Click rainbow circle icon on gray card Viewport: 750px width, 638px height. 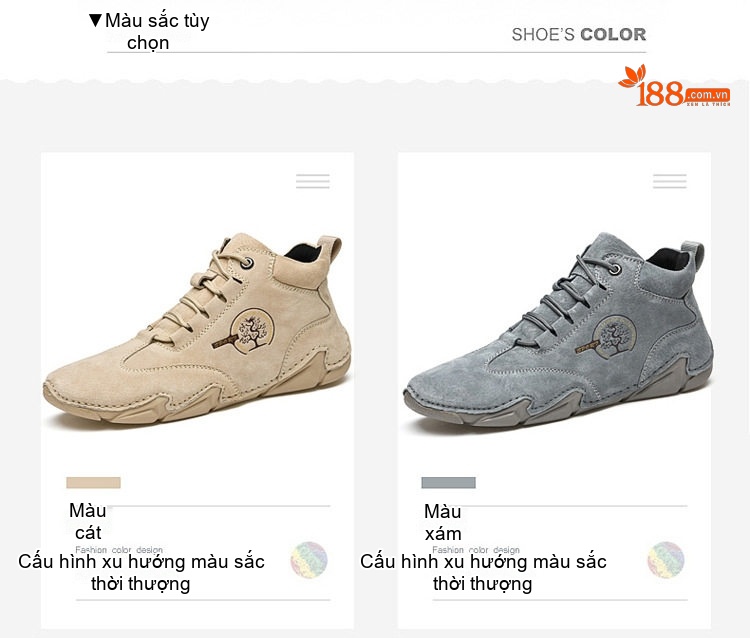(x=666, y=560)
